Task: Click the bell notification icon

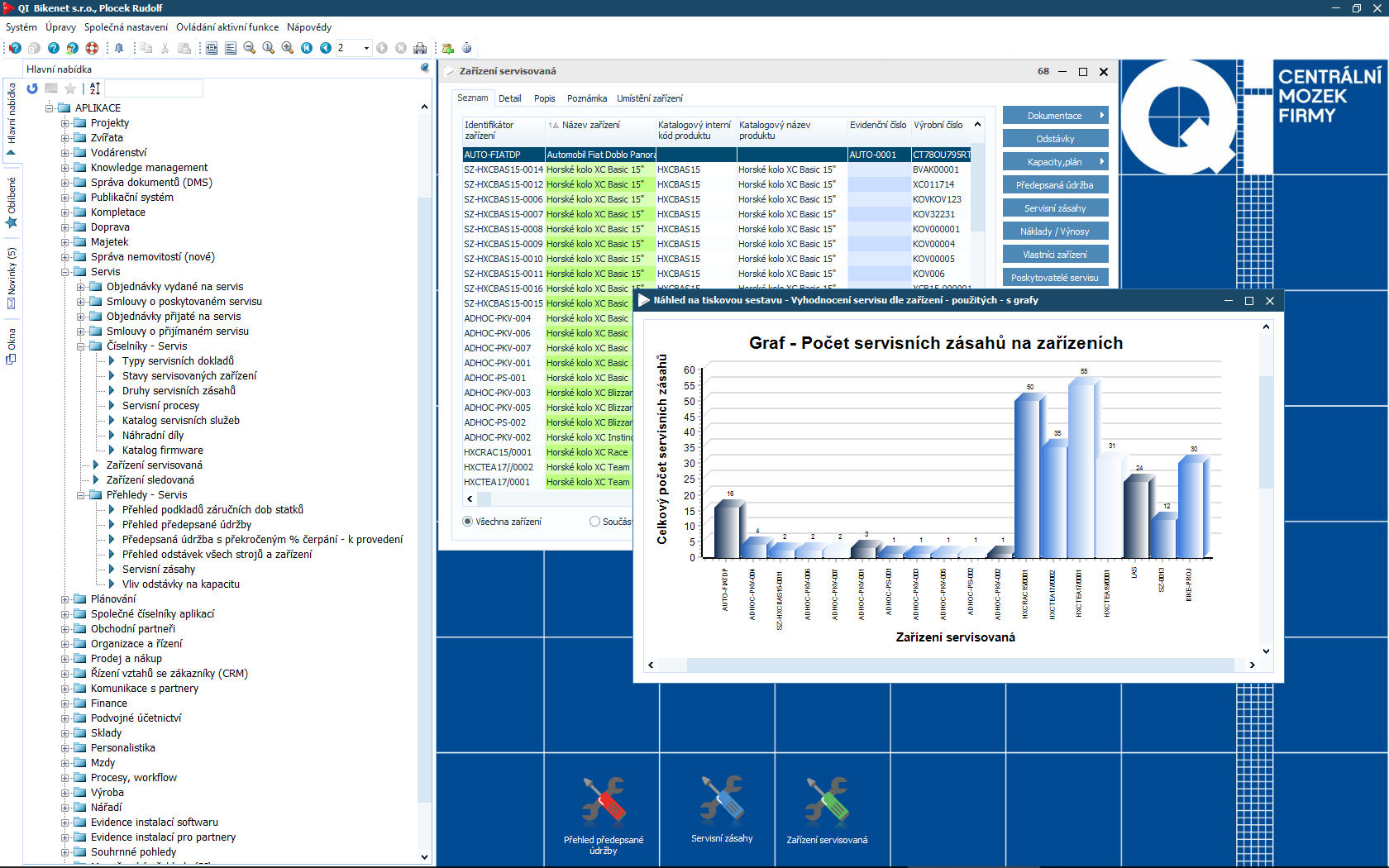Action: [x=119, y=48]
